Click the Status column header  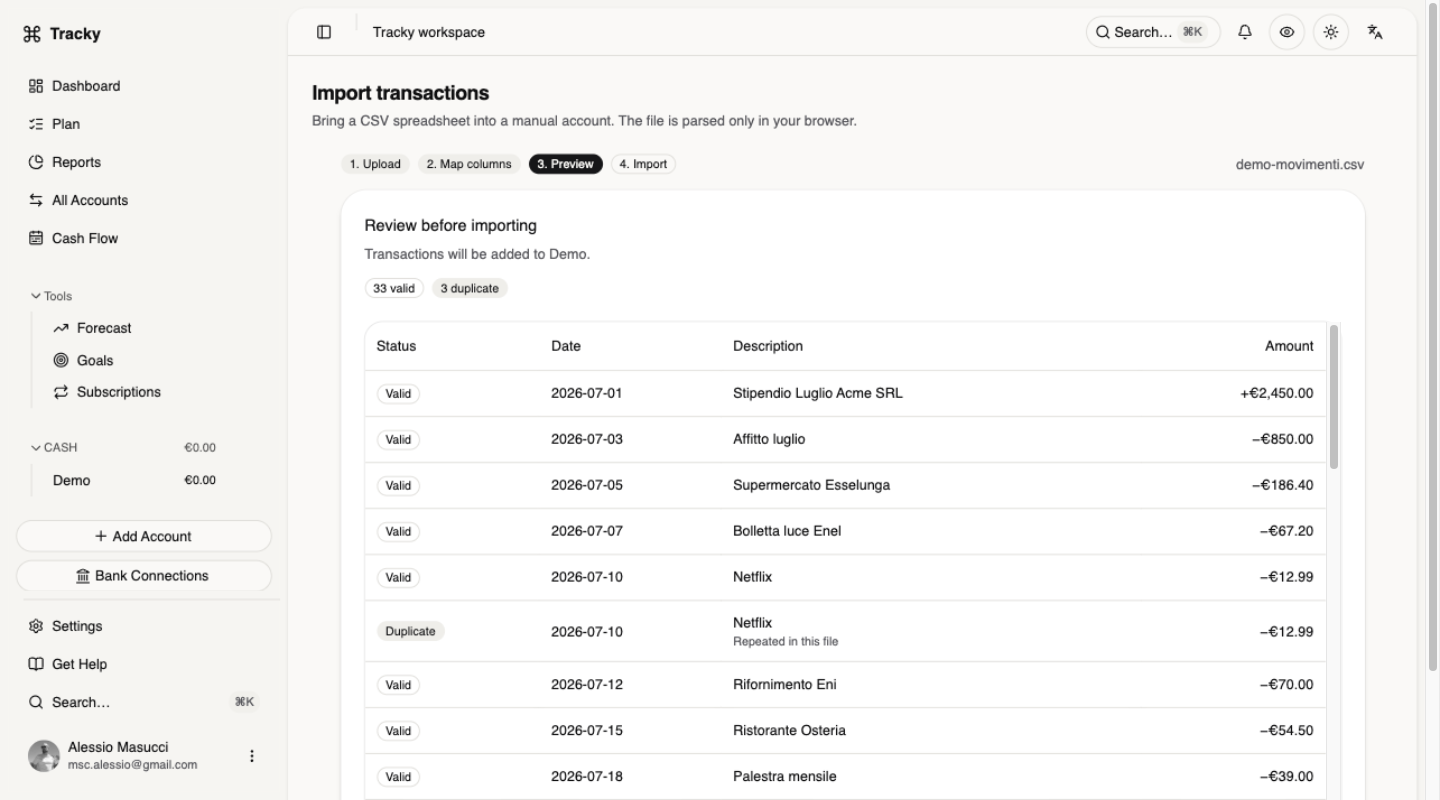tap(396, 346)
